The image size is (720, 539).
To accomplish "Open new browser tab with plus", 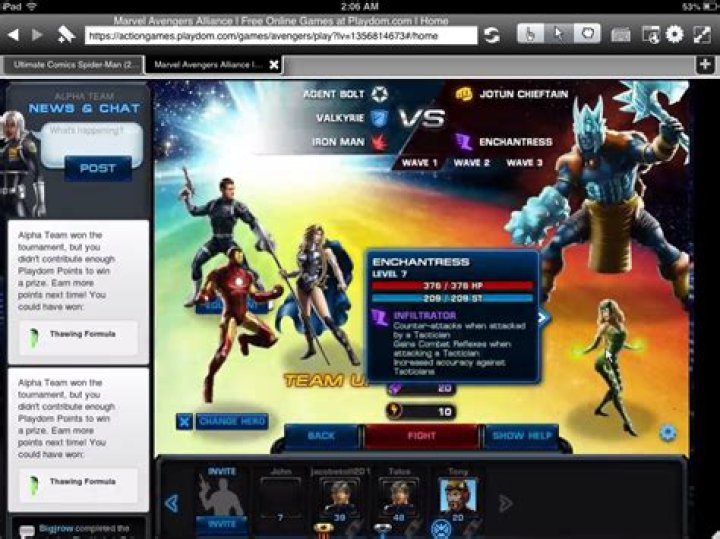I will coord(706,64).
